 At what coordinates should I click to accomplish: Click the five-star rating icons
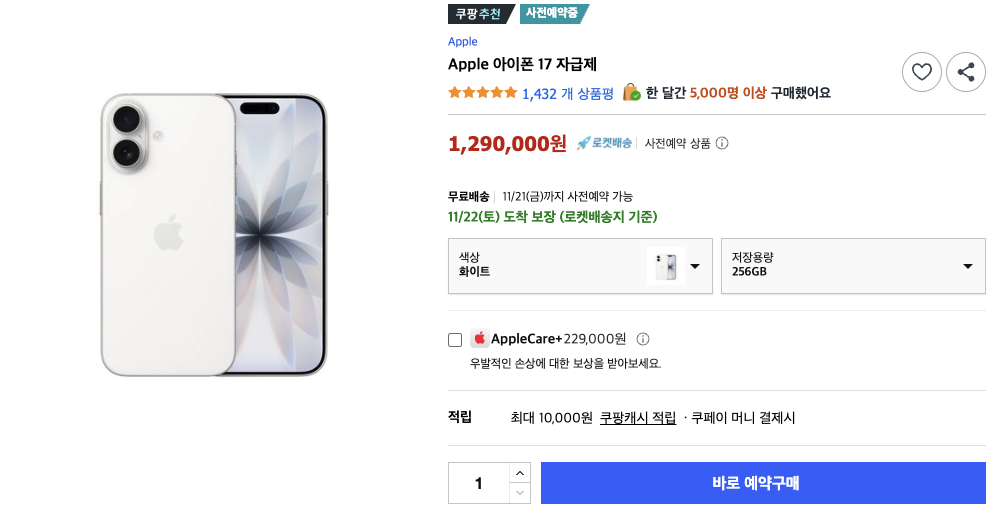pos(483,93)
